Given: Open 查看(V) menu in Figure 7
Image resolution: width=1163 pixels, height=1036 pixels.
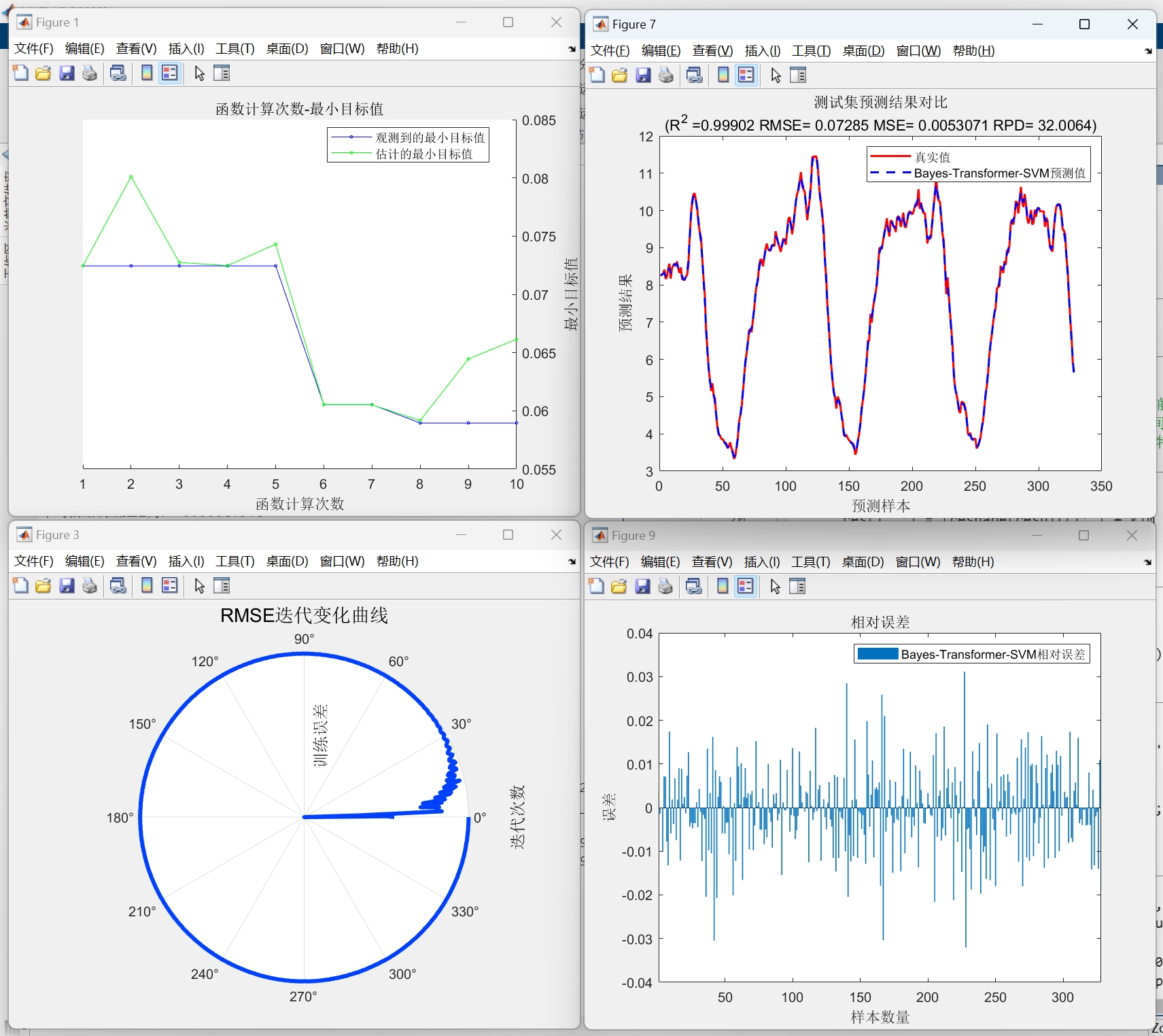Looking at the screenshot, I should (x=713, y=51).
